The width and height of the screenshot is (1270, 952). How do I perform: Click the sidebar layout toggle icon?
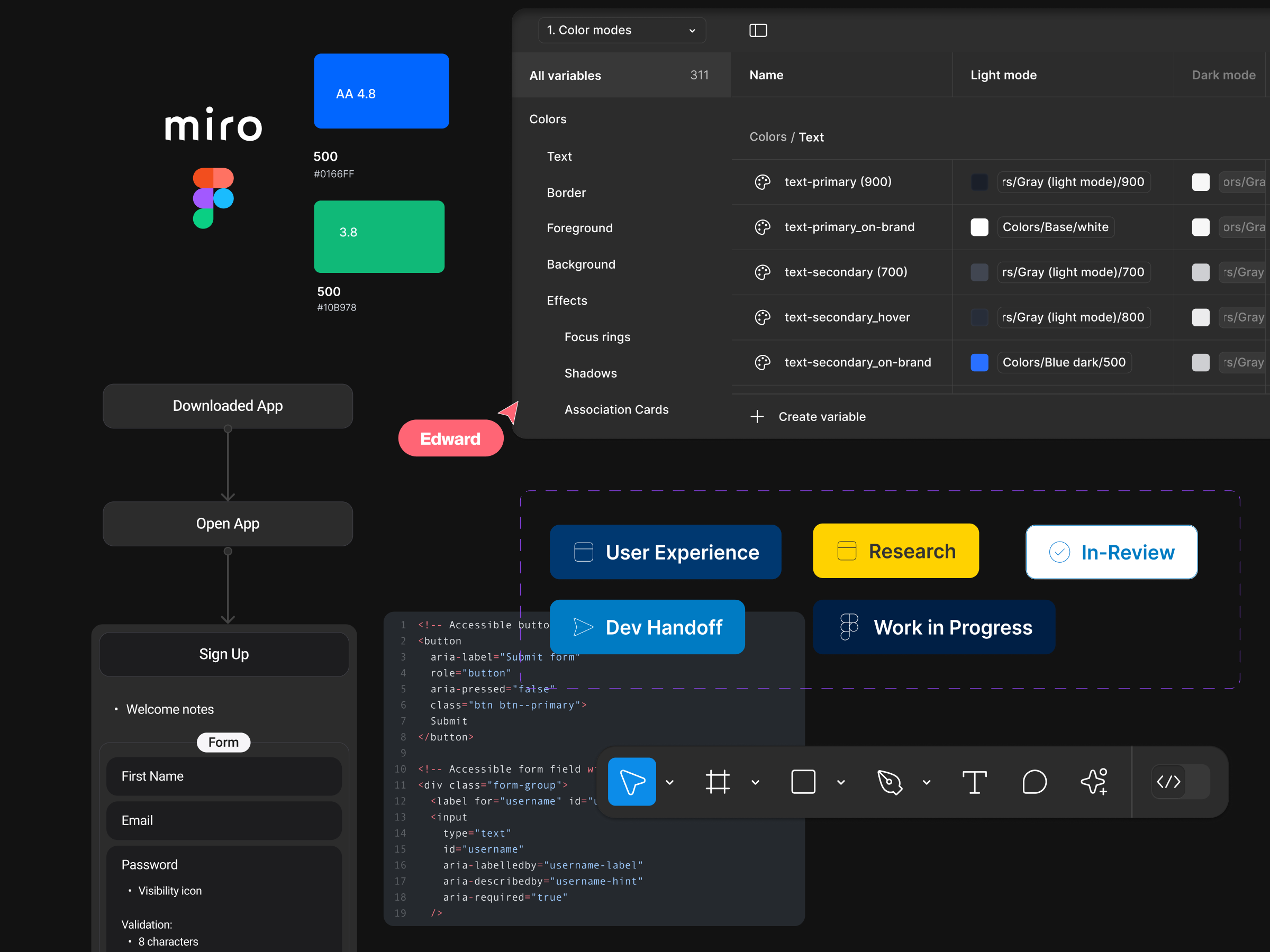(758, 31)
